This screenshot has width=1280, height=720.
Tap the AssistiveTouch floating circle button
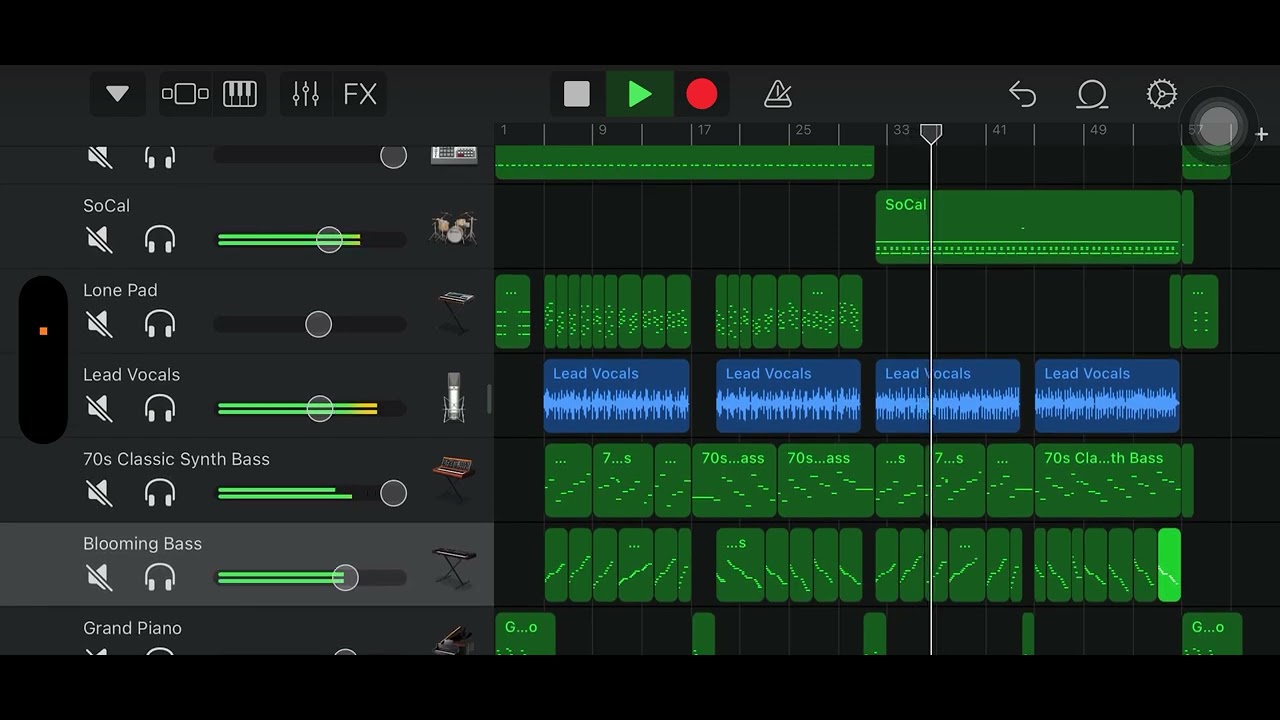[1218, 126]
